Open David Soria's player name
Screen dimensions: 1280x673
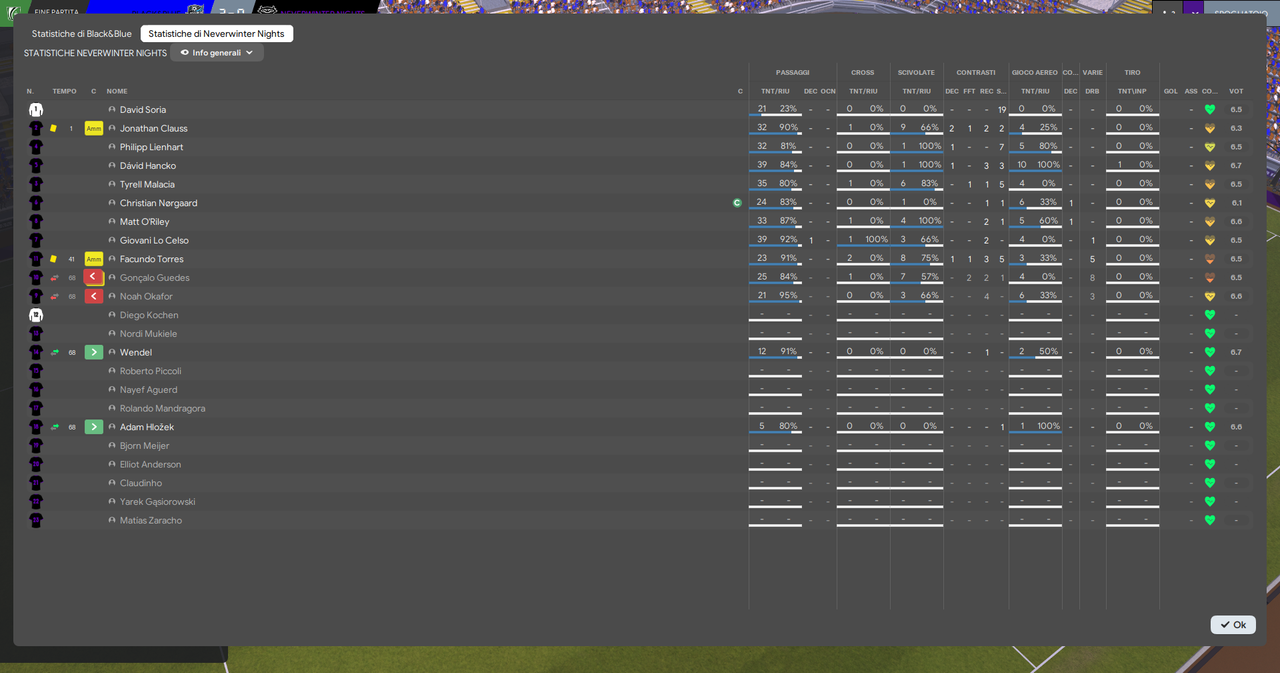pyautogui.click(x=143, y=110)
